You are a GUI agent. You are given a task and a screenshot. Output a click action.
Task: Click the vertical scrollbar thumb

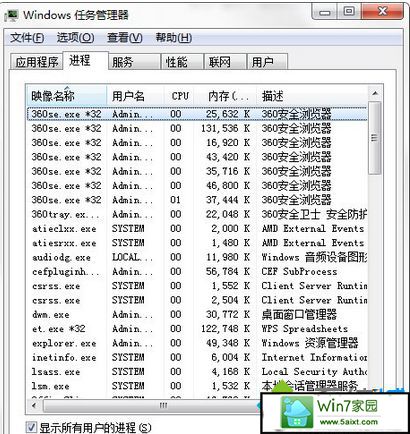pos(375,137)
